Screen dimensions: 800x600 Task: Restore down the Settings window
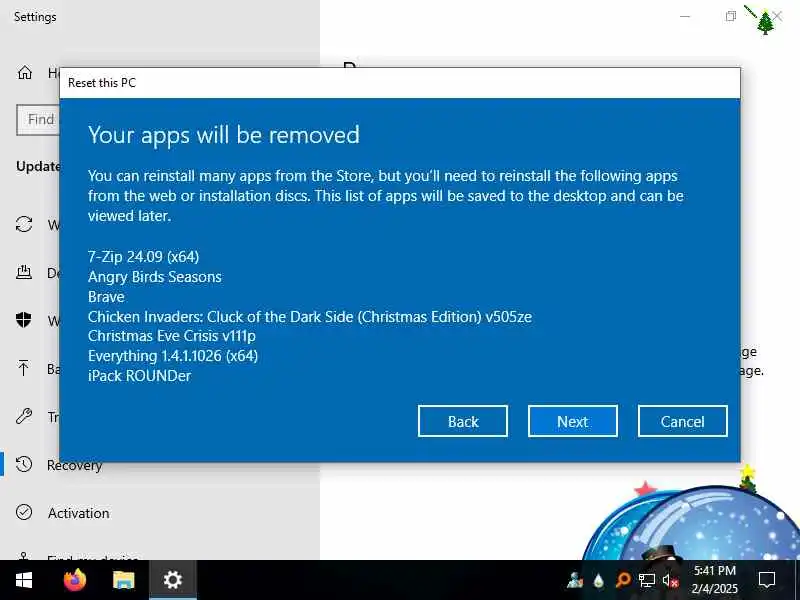point(731,16)
